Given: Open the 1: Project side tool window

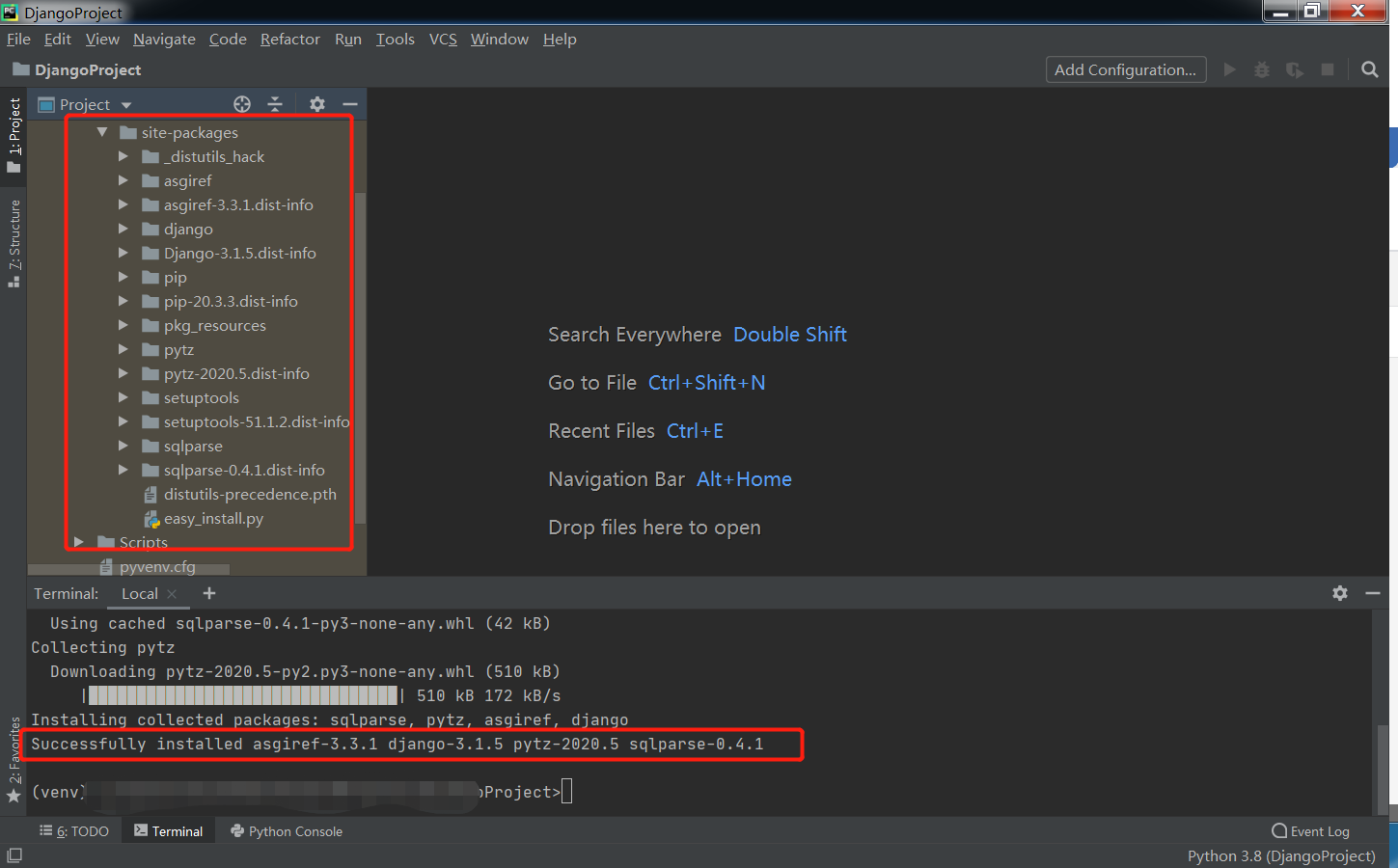Looking at the screenshot, I should point(14,135).
